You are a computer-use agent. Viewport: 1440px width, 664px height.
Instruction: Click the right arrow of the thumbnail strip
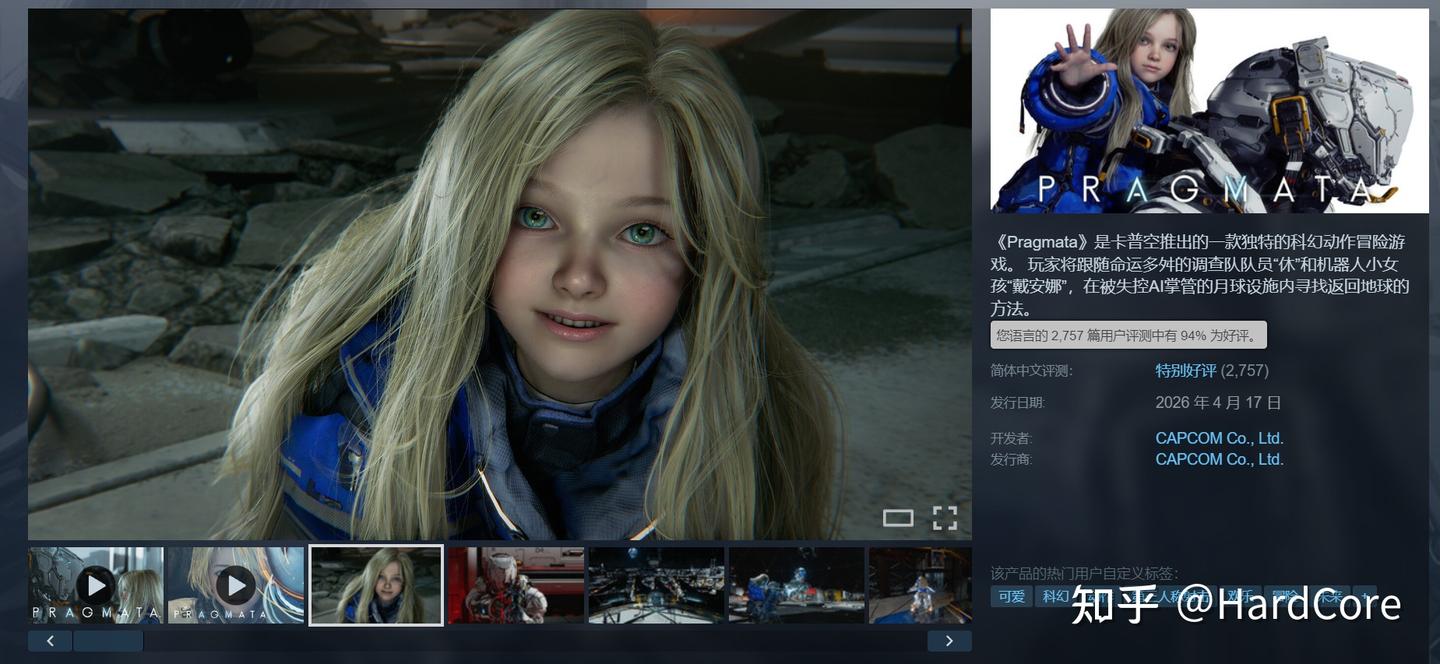[949, 641]
